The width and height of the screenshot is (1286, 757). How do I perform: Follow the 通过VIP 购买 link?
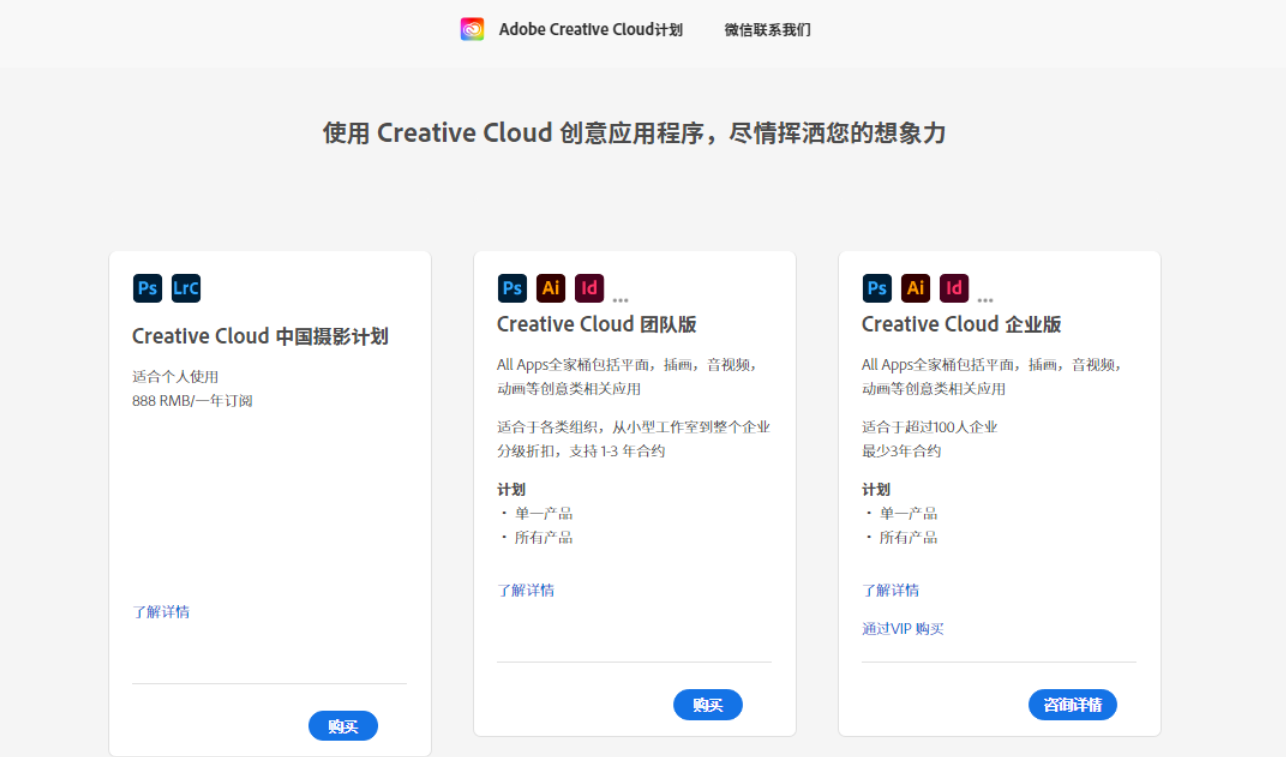[903, 629]
